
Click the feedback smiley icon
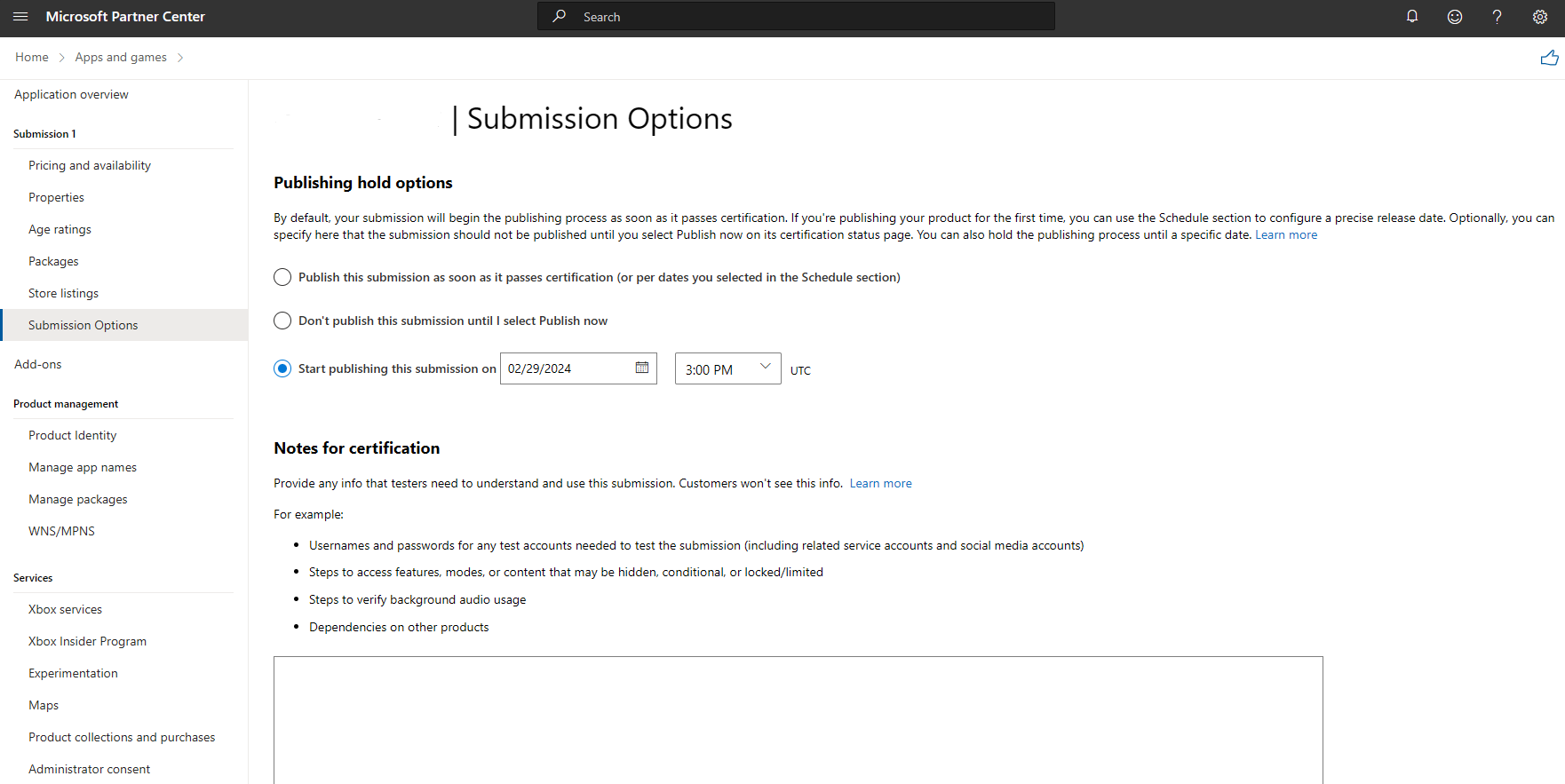1454,17
